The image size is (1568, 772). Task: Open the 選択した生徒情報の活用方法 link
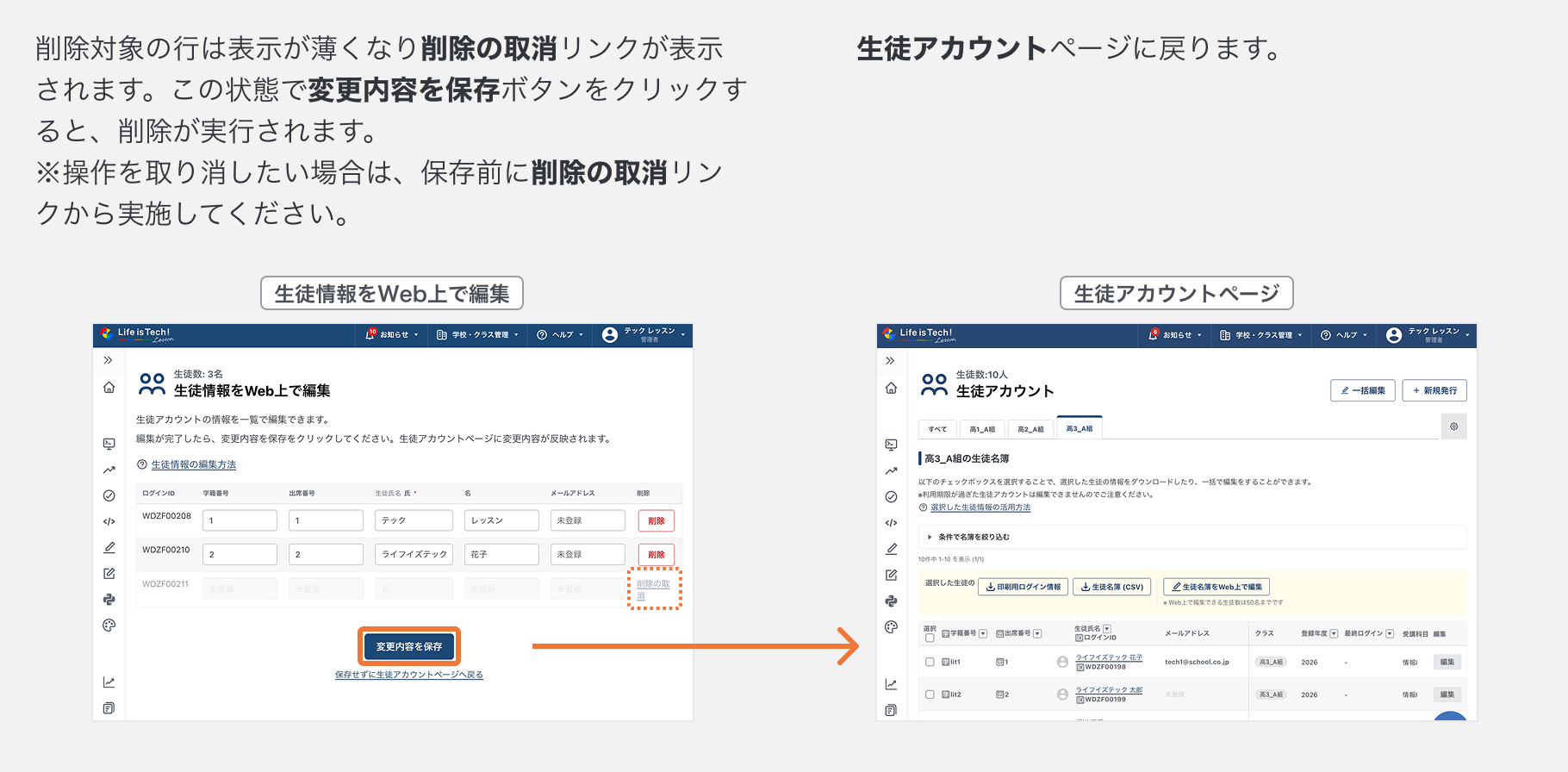click(980, 507)
